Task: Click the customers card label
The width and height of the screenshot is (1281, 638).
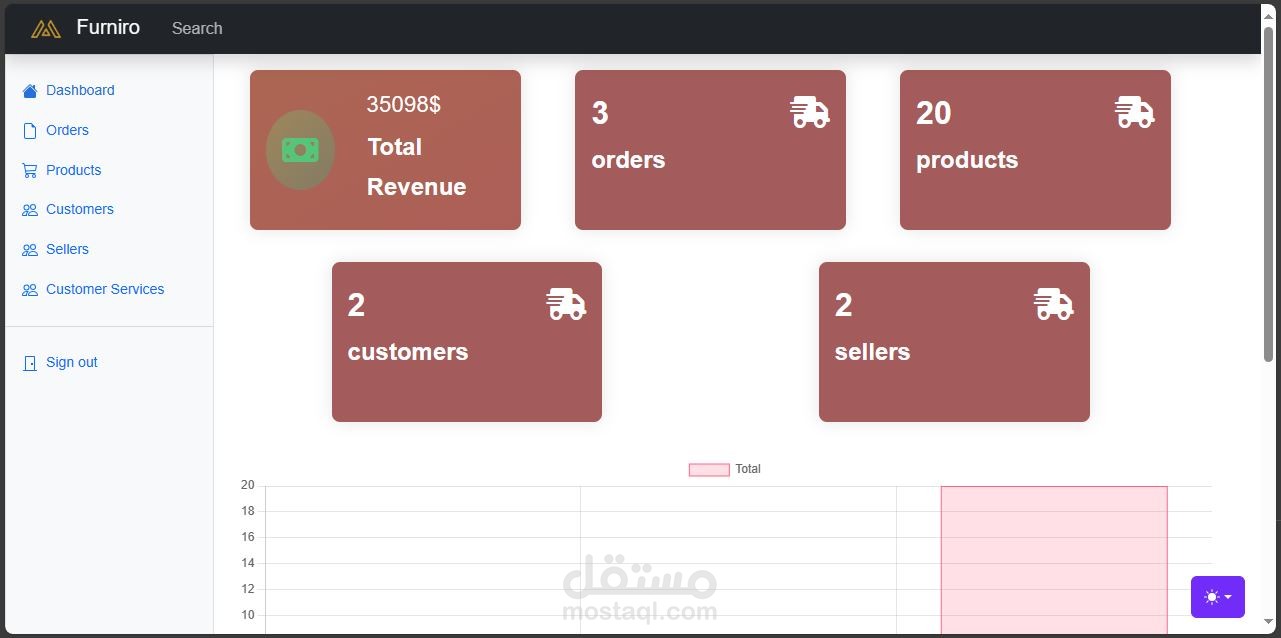Action: tap(408, 352)
